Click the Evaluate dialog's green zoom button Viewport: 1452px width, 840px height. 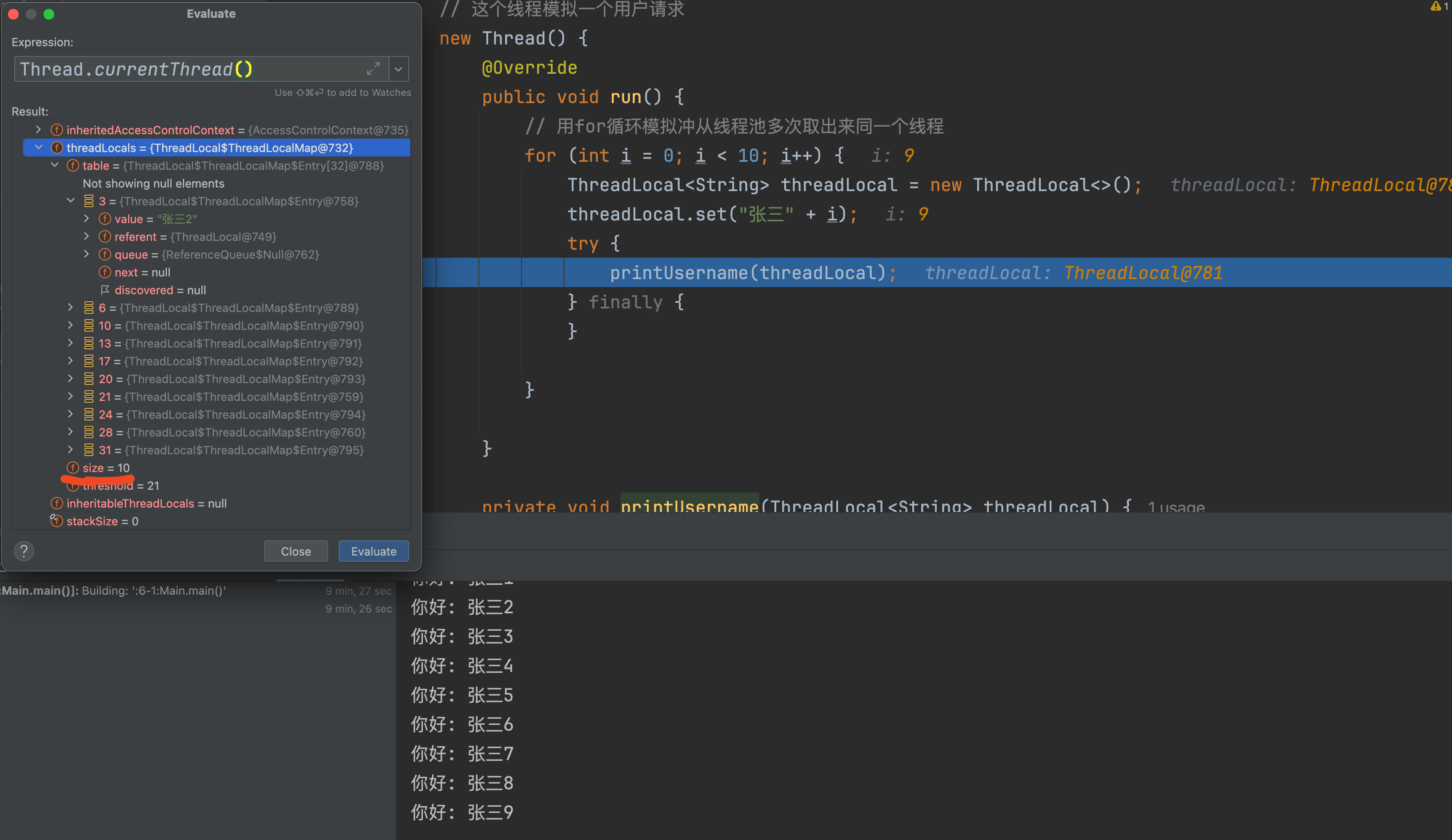49,14
